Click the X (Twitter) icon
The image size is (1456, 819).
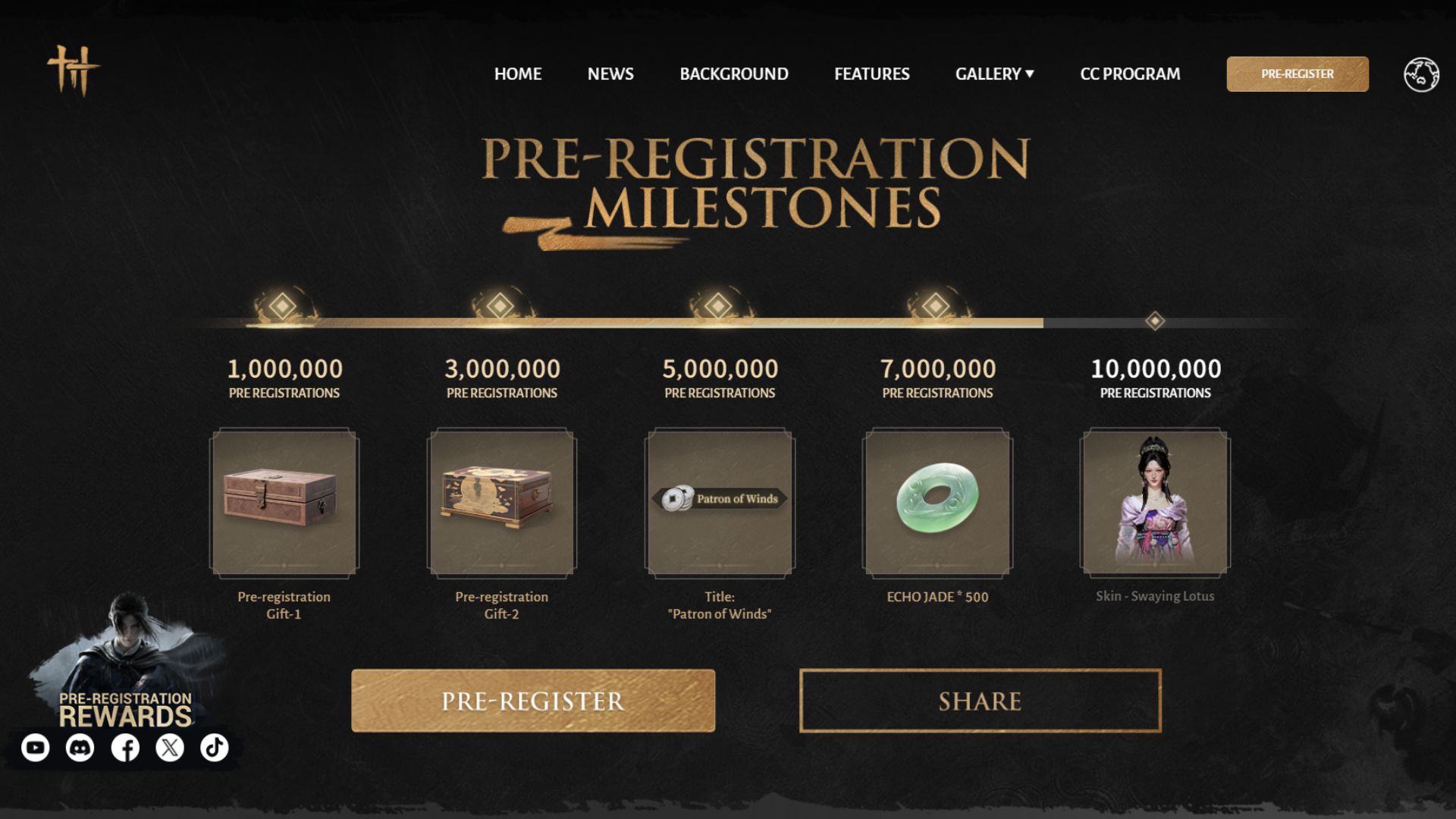pyautogui.click(x=169, y=747)
